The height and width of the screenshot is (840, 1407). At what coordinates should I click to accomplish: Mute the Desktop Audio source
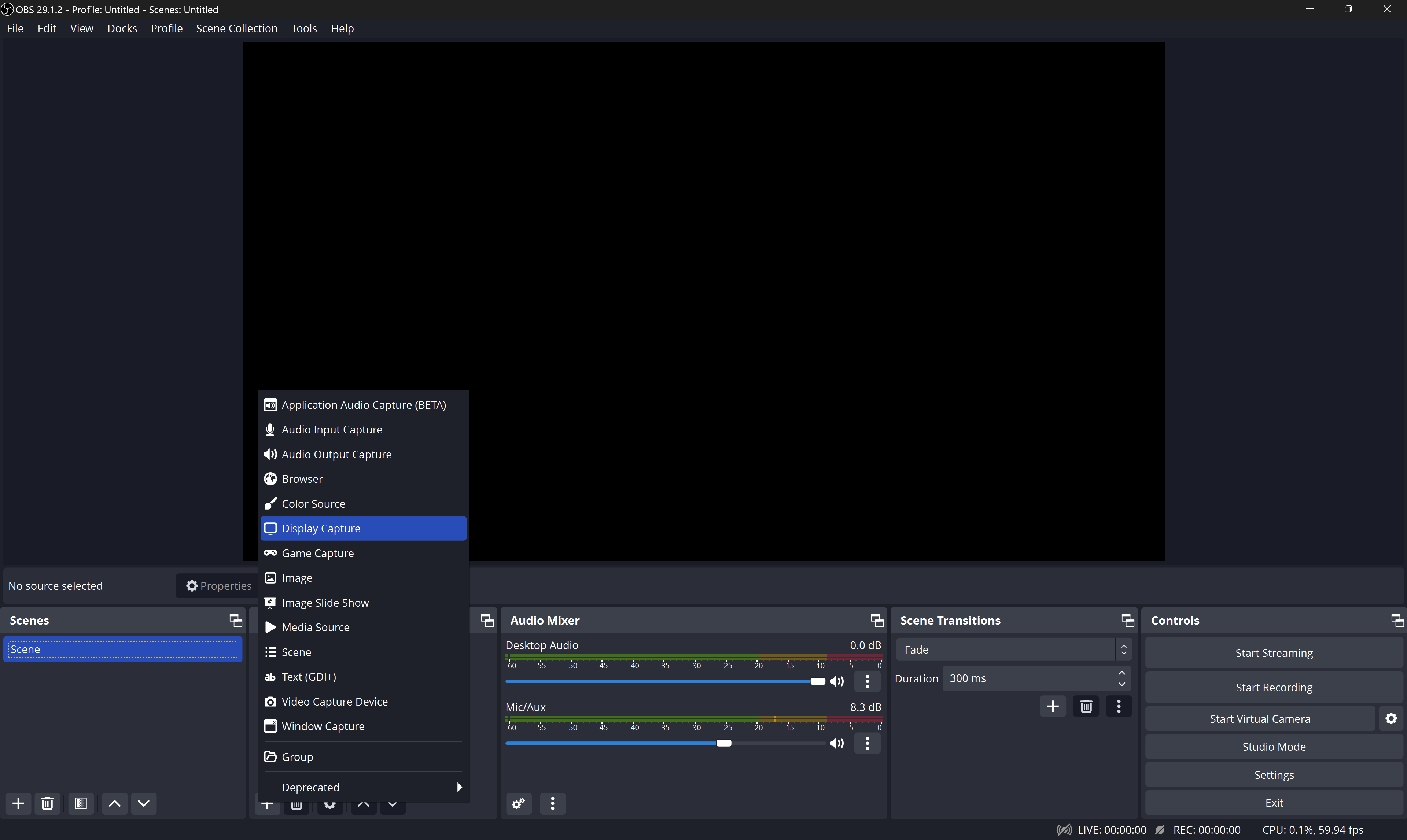coord(837,681)
